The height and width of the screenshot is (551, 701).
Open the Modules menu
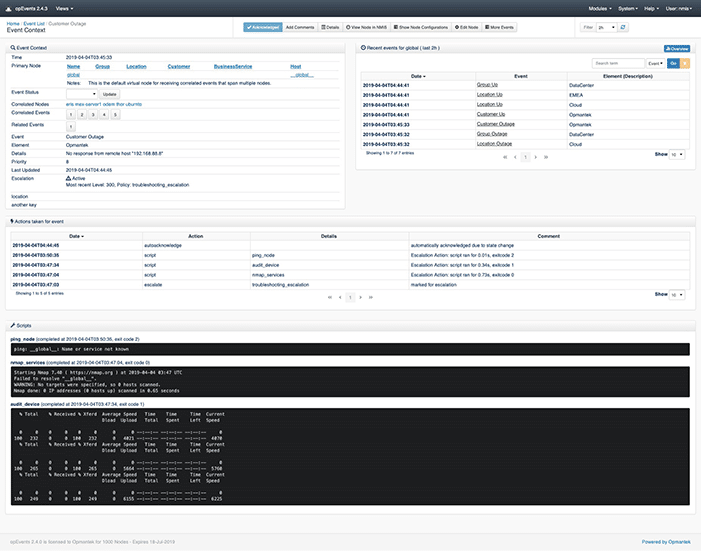pyautogui.click(x=600, y=8)
